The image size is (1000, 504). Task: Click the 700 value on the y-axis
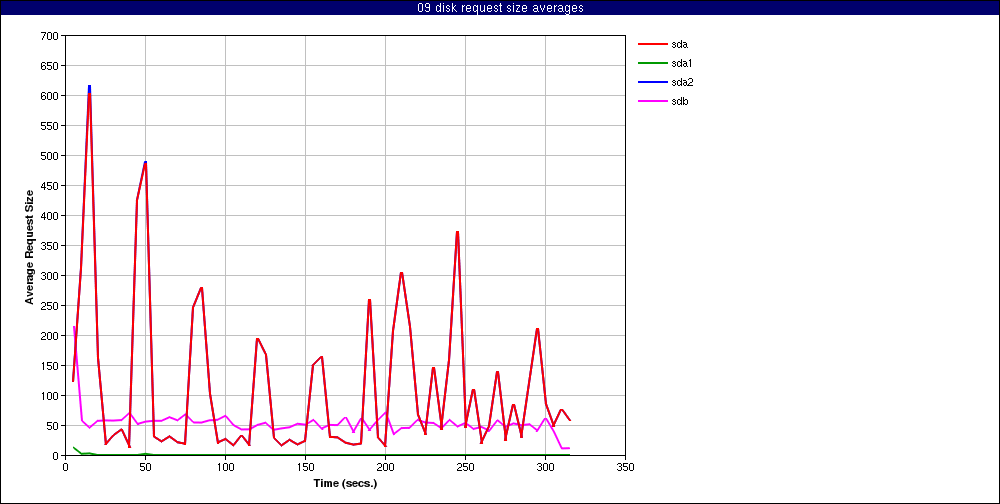coord(49,36)
